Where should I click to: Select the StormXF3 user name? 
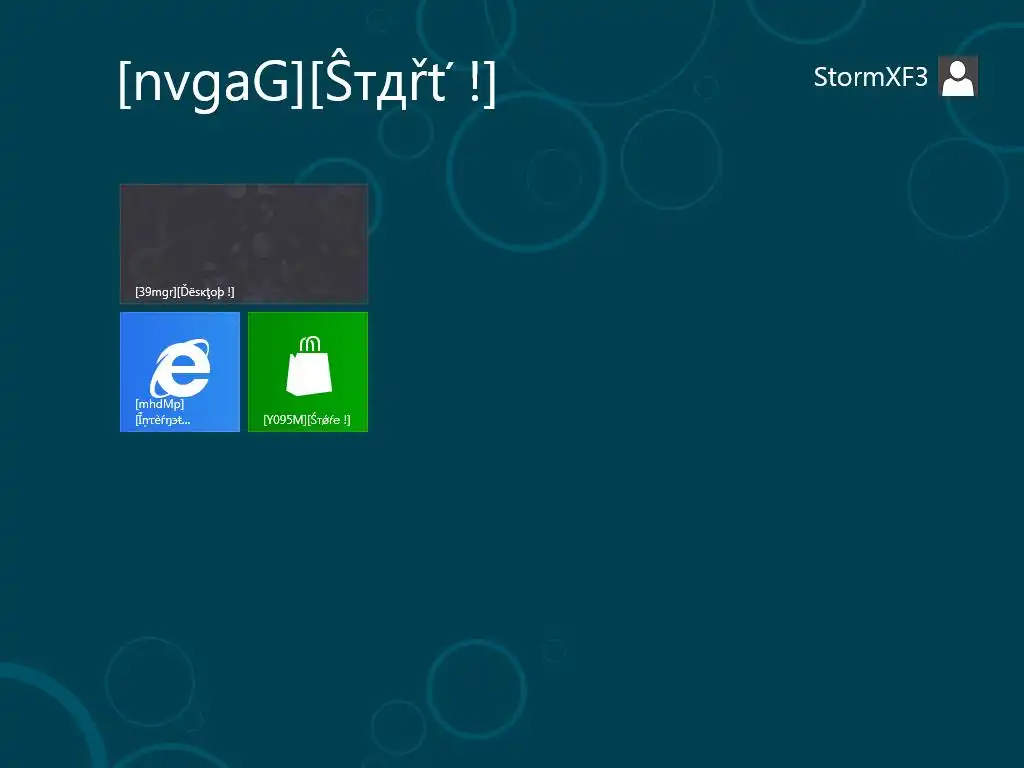click(870, 77)
